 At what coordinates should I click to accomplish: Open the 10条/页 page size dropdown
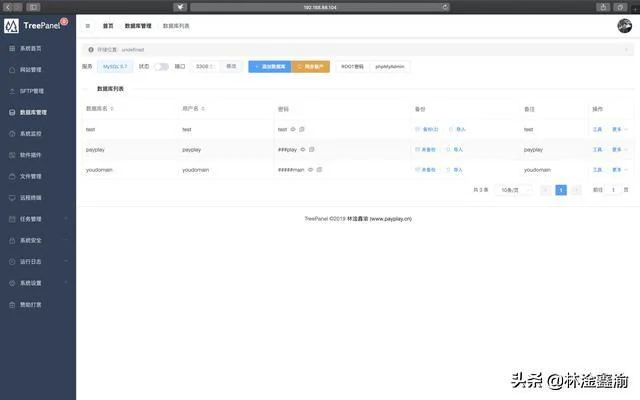click(x=514, y=190)
